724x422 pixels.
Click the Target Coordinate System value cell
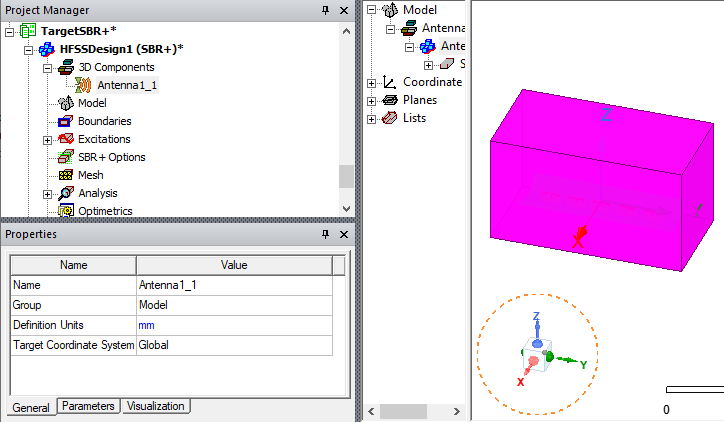[x=233, y=345]
